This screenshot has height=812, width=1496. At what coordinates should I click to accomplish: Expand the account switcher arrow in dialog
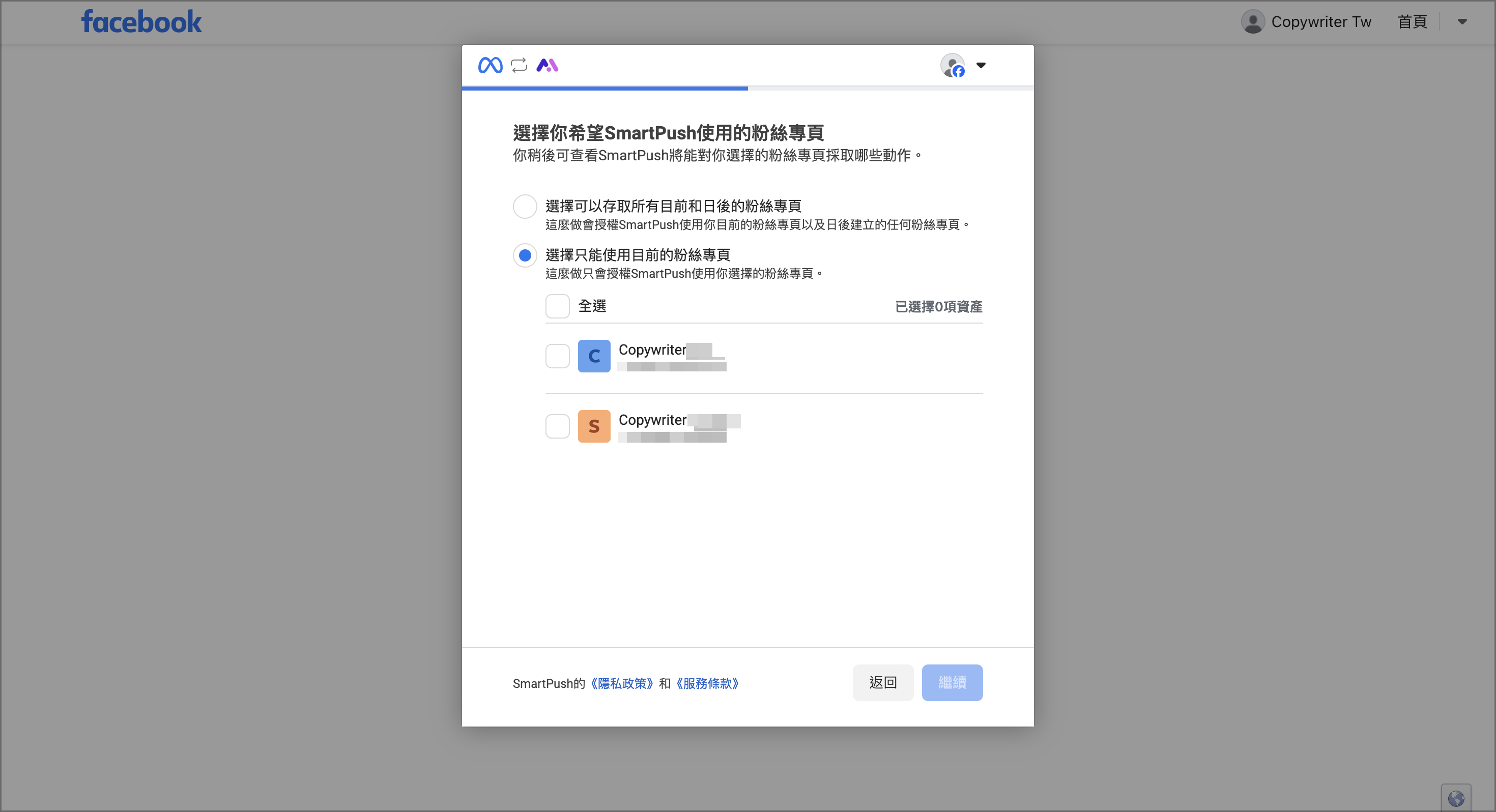tap(981, 66)
